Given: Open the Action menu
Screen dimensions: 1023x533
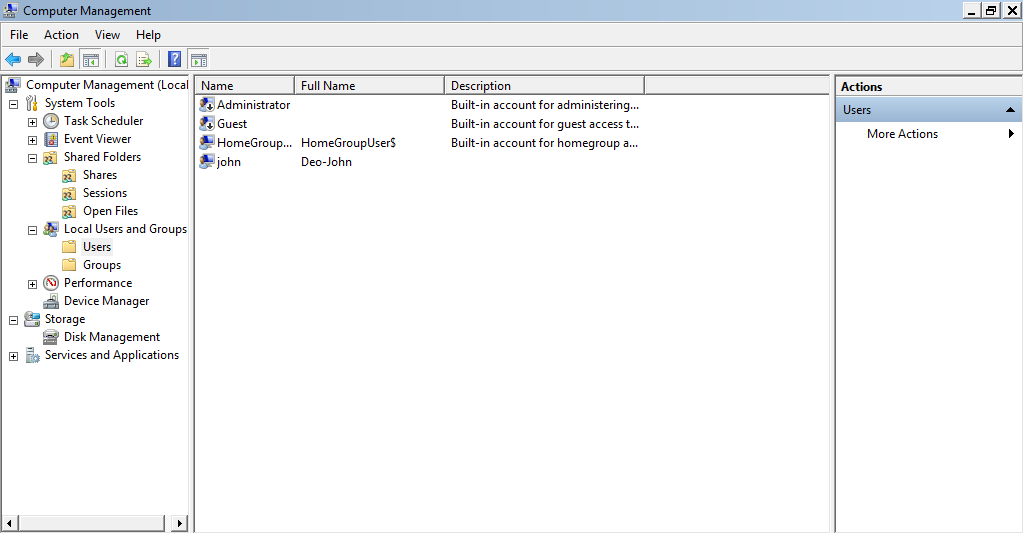Looking at the screenshot, I should tap(61, 35).
